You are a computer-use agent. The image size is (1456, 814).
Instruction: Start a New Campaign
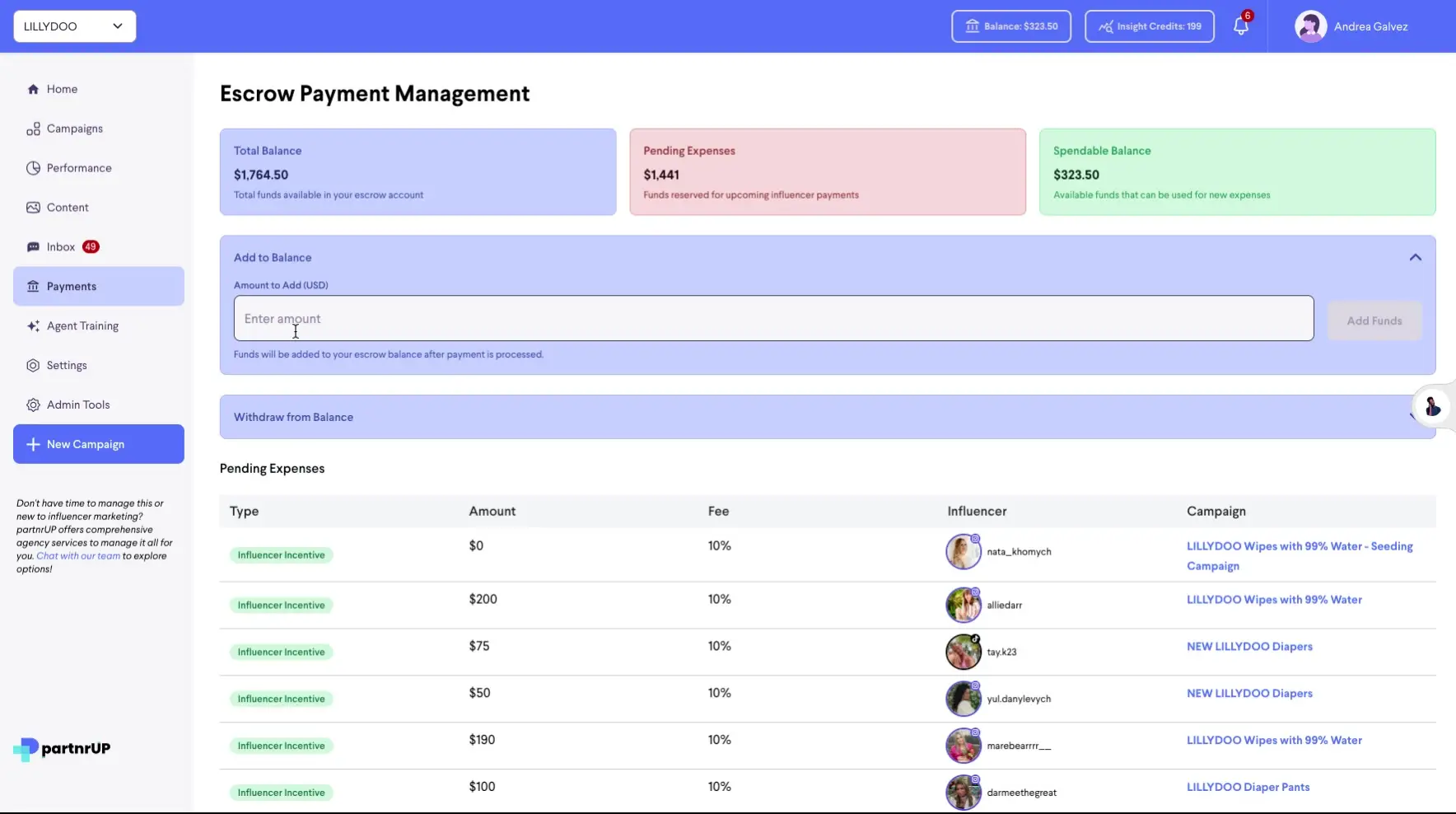click(x=98, y=444)
